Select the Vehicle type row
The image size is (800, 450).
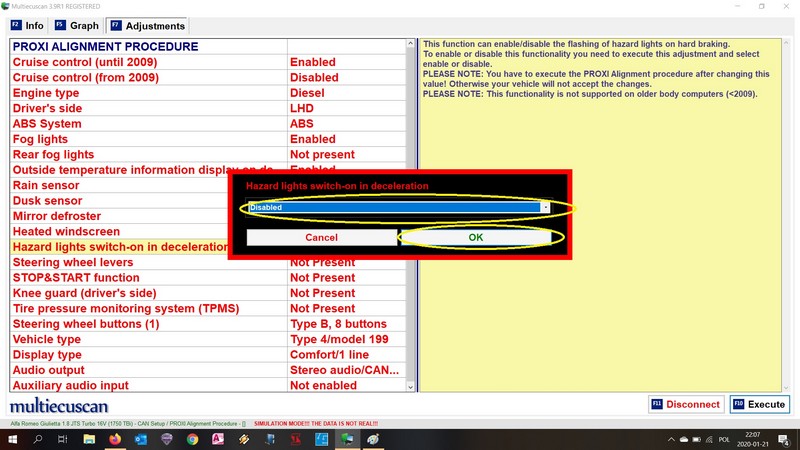tap(208, 339)
